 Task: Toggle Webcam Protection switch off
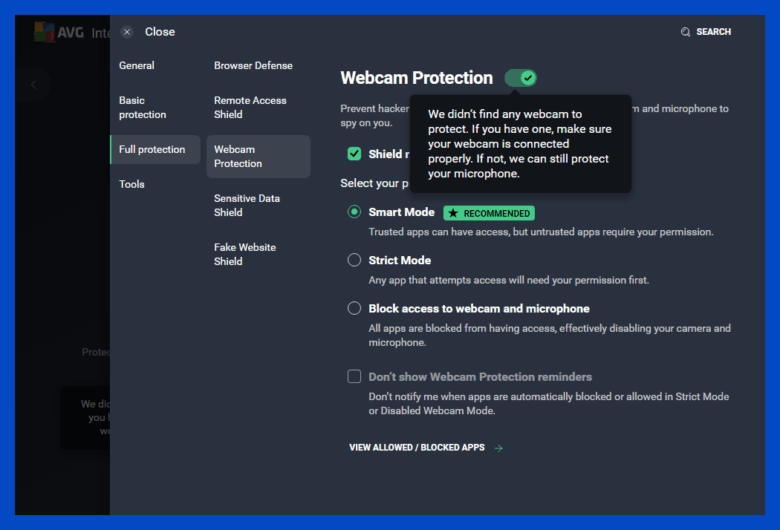click(520, 78)
